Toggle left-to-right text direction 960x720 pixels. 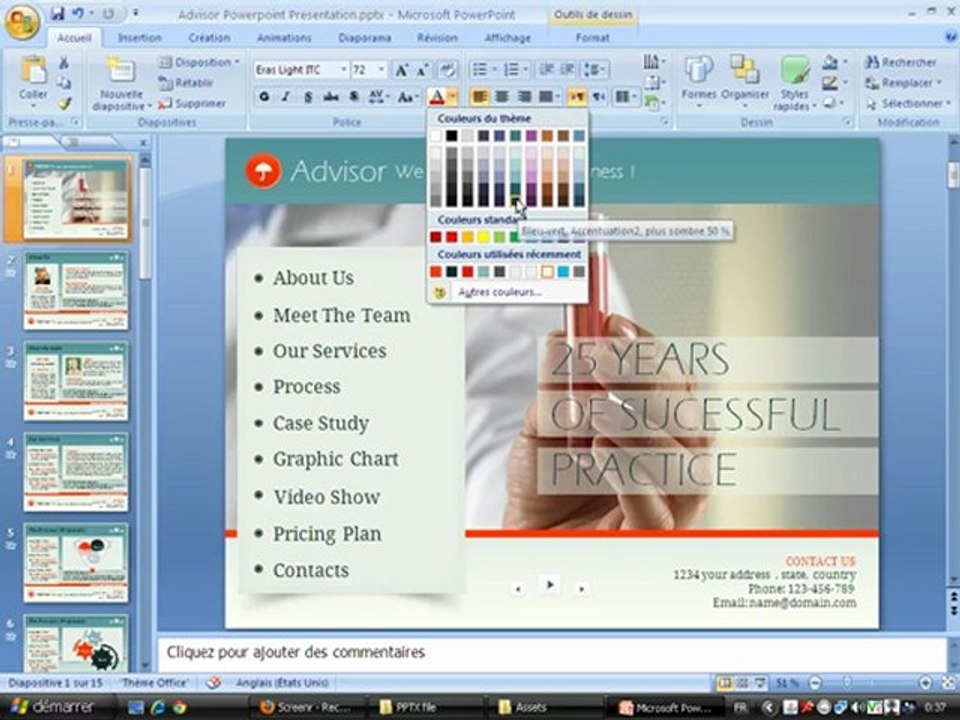click(x=577, y=97)
